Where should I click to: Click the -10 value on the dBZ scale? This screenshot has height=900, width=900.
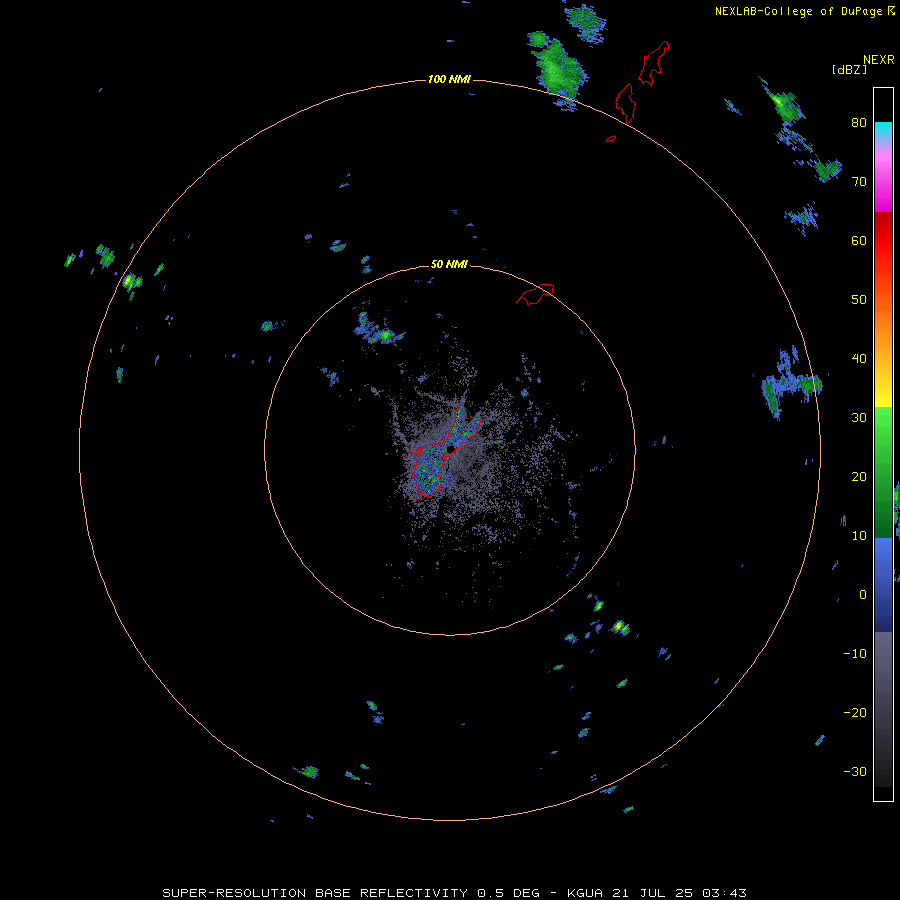[x=855, y=654]
